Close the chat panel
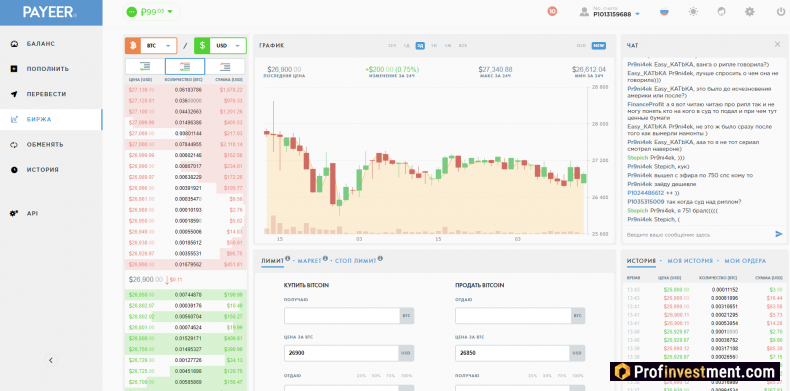 [x=777, y=44]
